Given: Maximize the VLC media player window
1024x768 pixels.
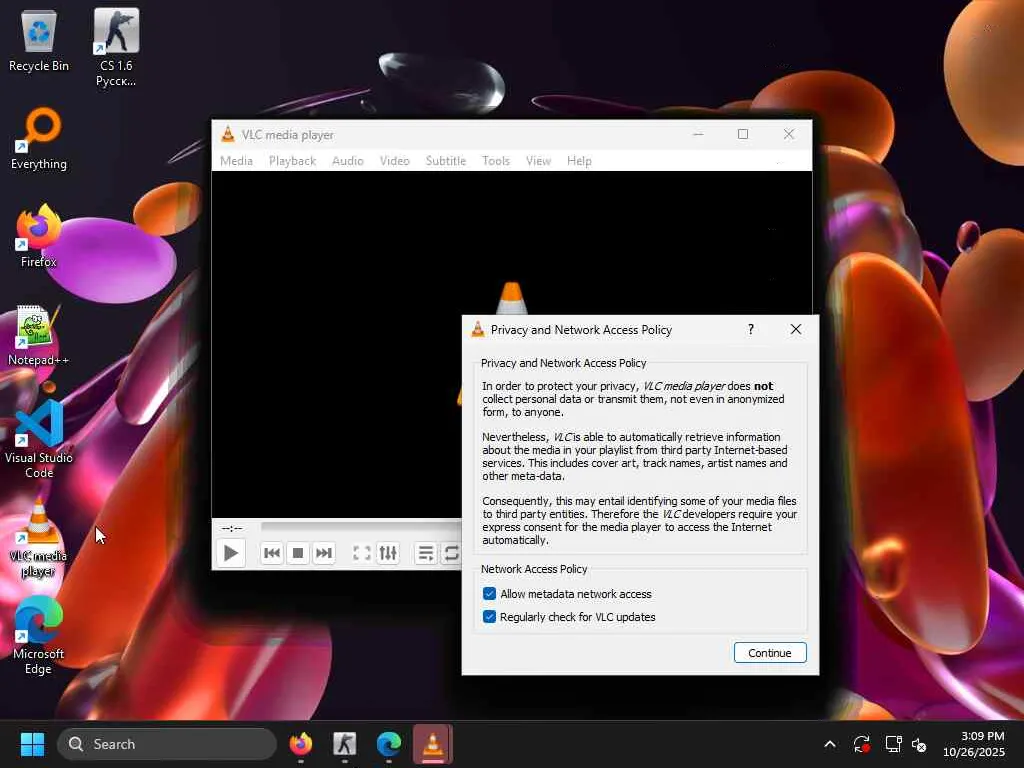Looking at the screenshot, I should click(743, 134).
